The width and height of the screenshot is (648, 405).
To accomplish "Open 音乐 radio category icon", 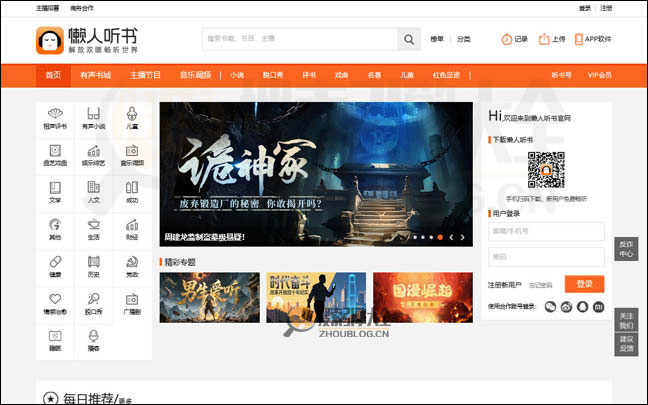I will coord(132,150).
